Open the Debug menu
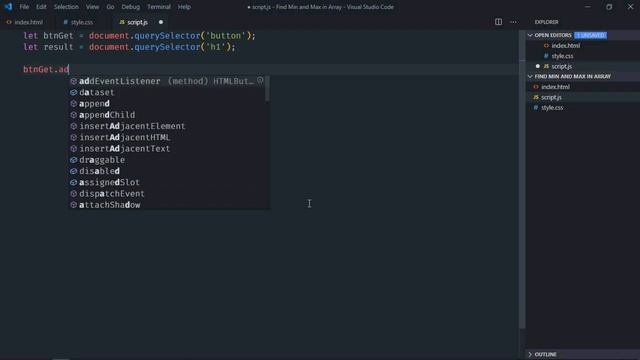This screenshot has height=360, width=640. pos(131,7)
